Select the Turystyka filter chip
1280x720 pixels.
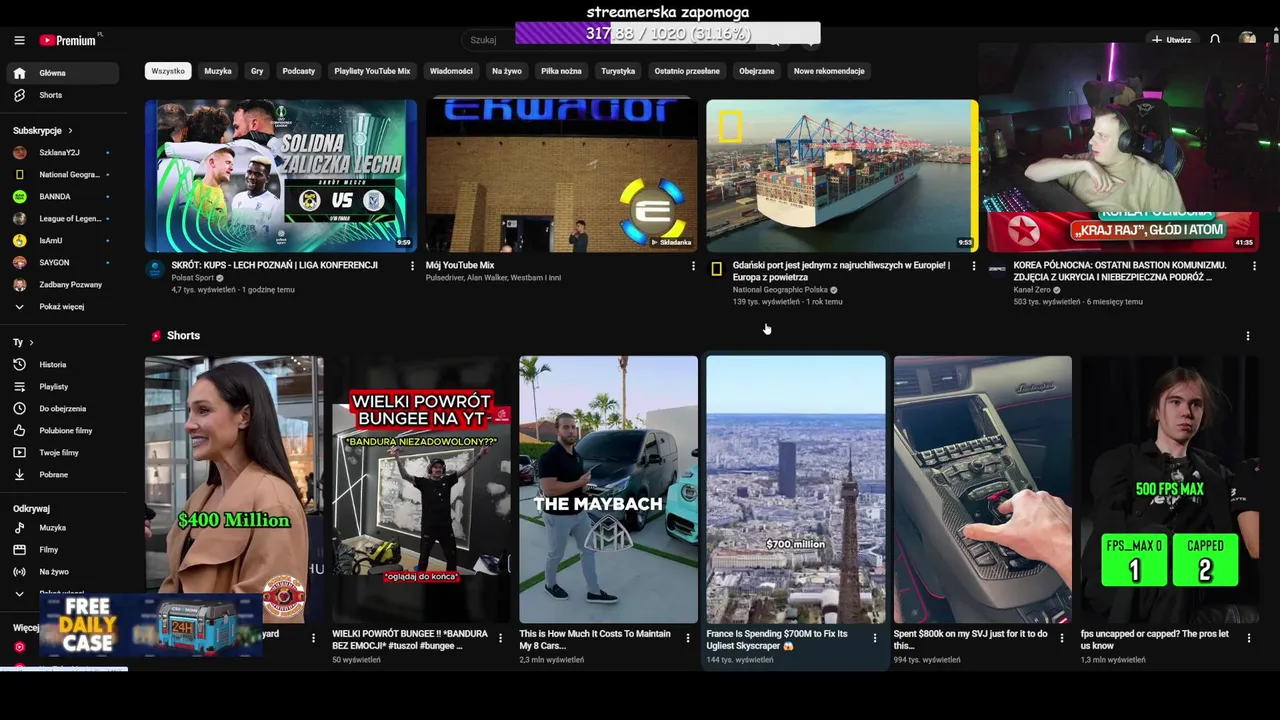coord(618,71)
